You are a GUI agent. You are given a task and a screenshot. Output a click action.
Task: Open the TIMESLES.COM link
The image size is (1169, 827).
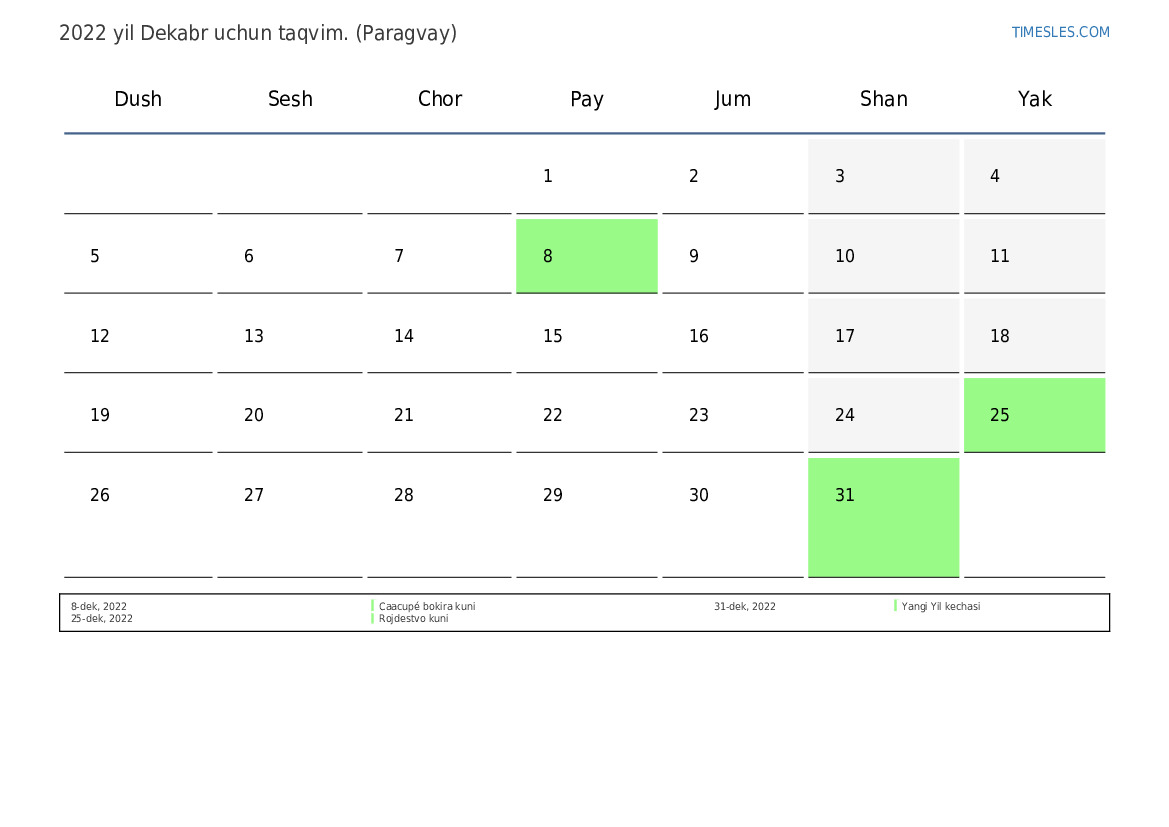click(x=1060, y=32)
